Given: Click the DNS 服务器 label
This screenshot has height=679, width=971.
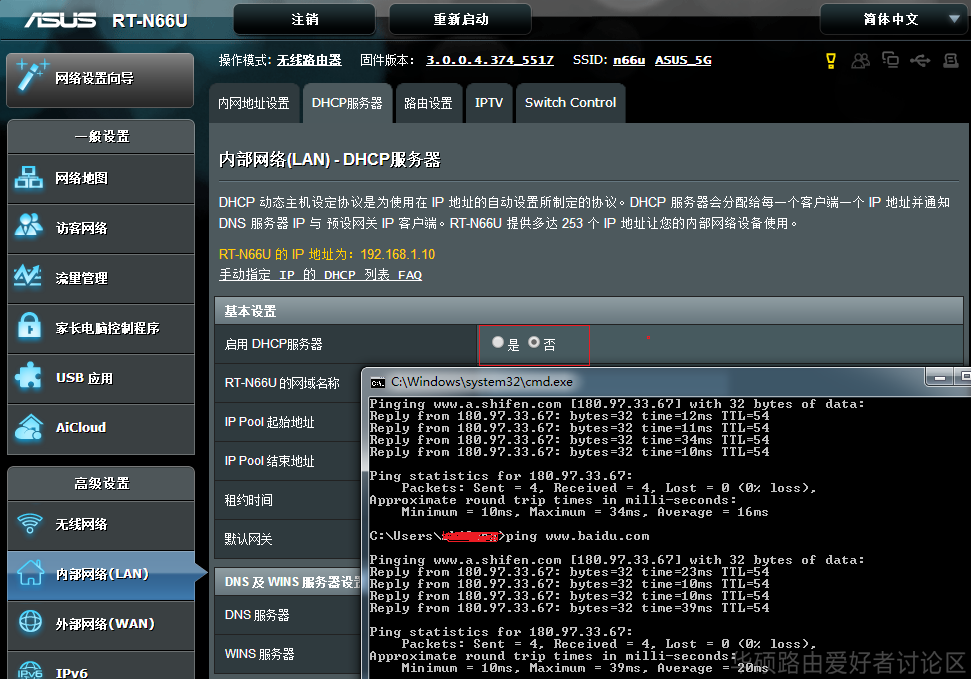Looking at the screenshot, I should tap(257, 615).
